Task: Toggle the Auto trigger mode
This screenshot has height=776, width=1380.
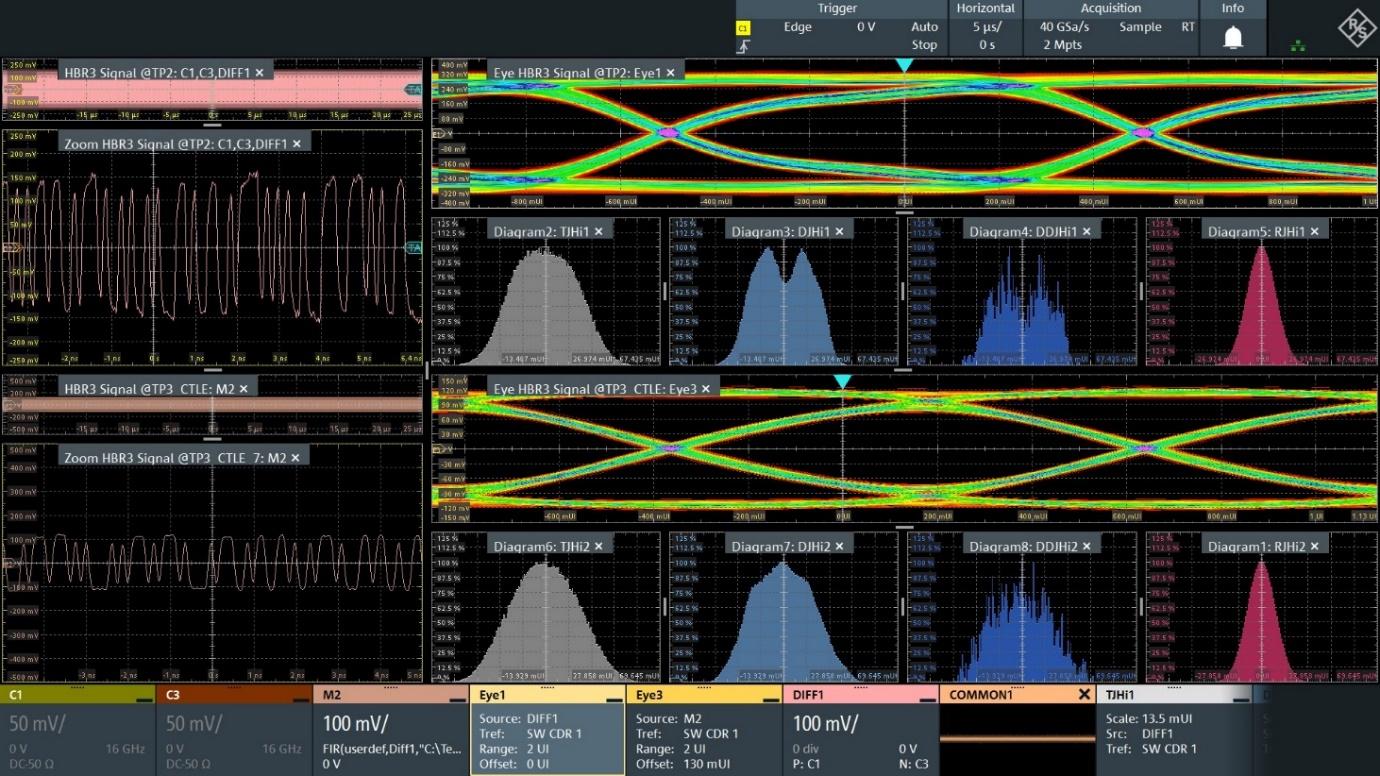Action: point(924,27)
